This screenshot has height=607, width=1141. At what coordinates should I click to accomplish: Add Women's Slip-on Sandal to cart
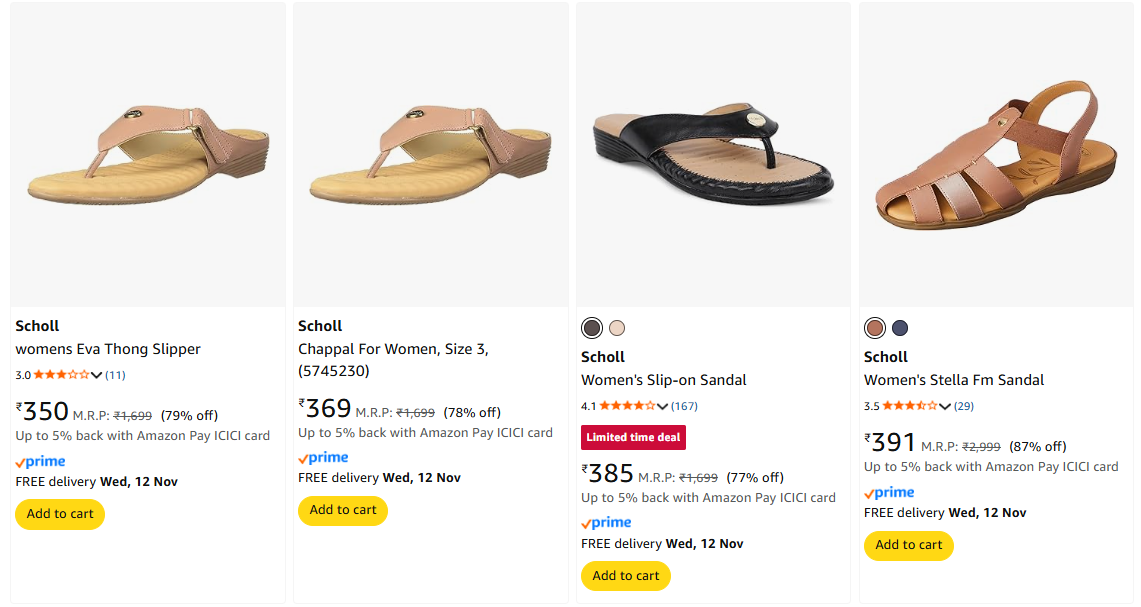626,576
